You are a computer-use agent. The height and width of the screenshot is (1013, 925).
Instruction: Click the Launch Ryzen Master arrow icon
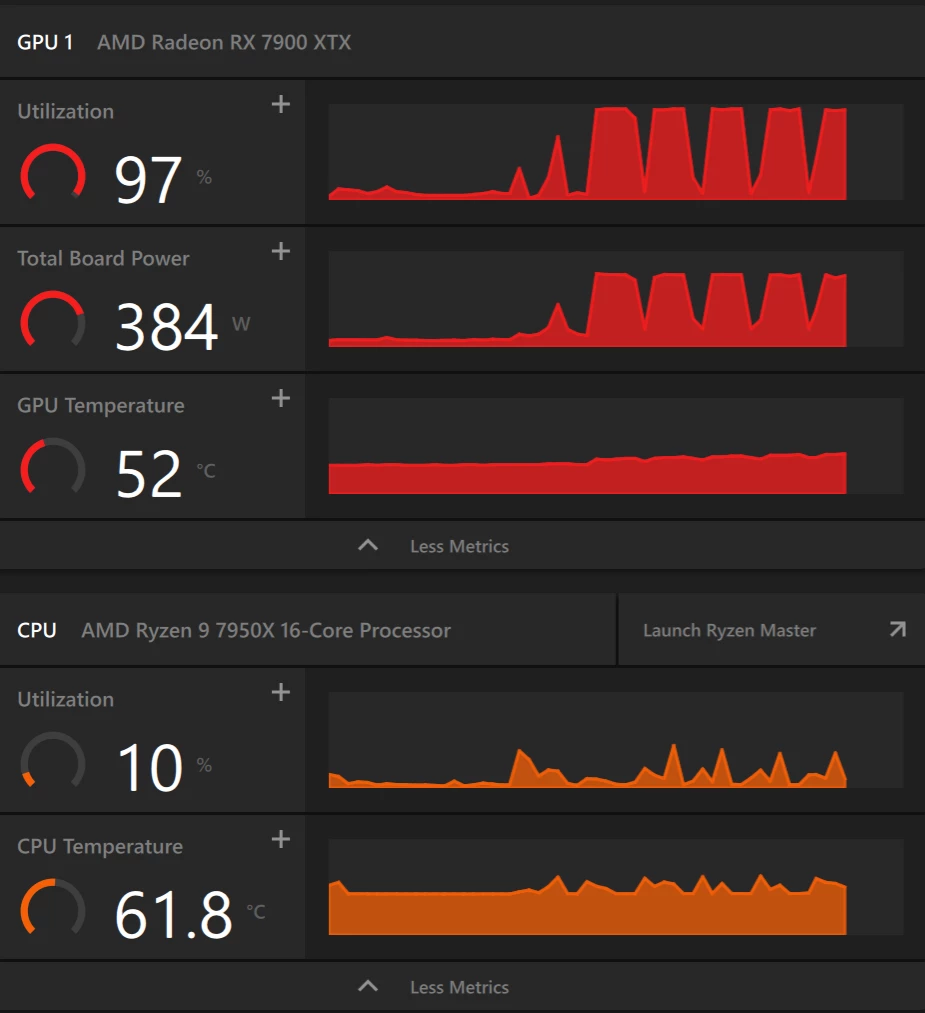click(897, 629)
